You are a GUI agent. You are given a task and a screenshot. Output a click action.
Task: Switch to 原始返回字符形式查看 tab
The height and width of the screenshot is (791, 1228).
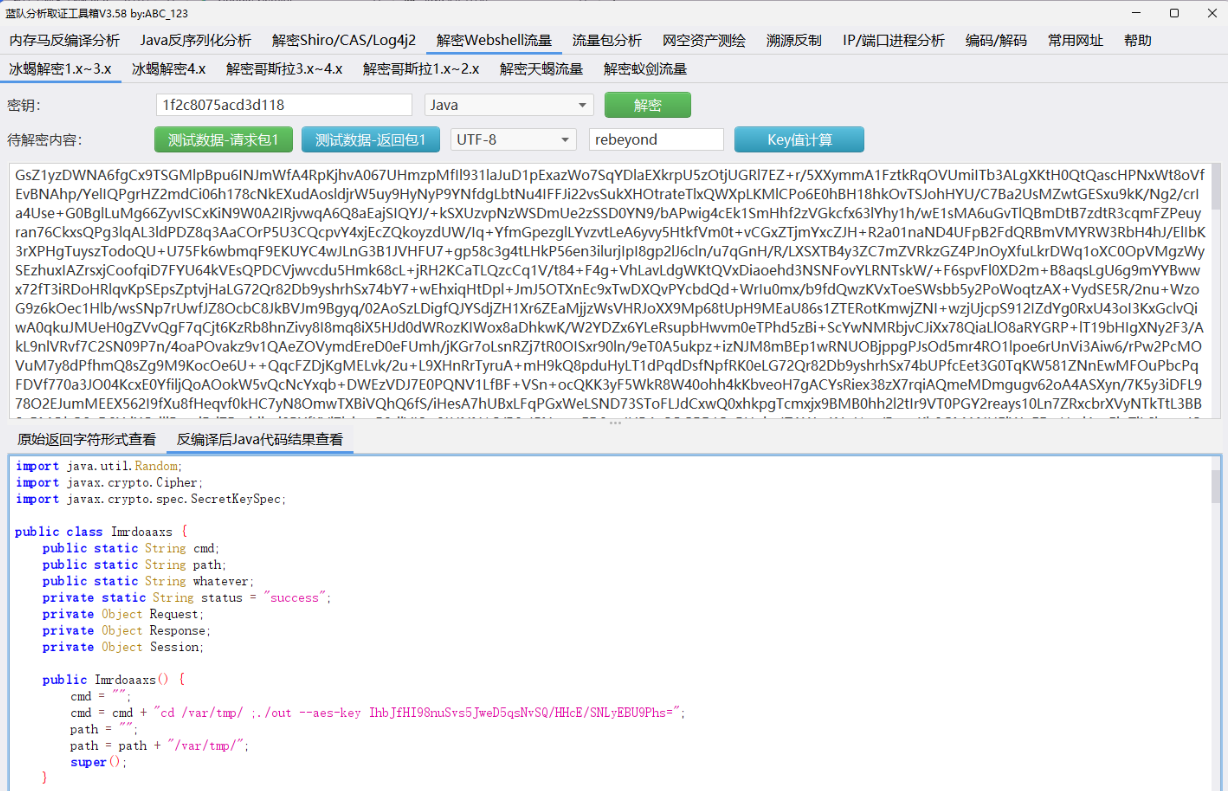(87, 439)
